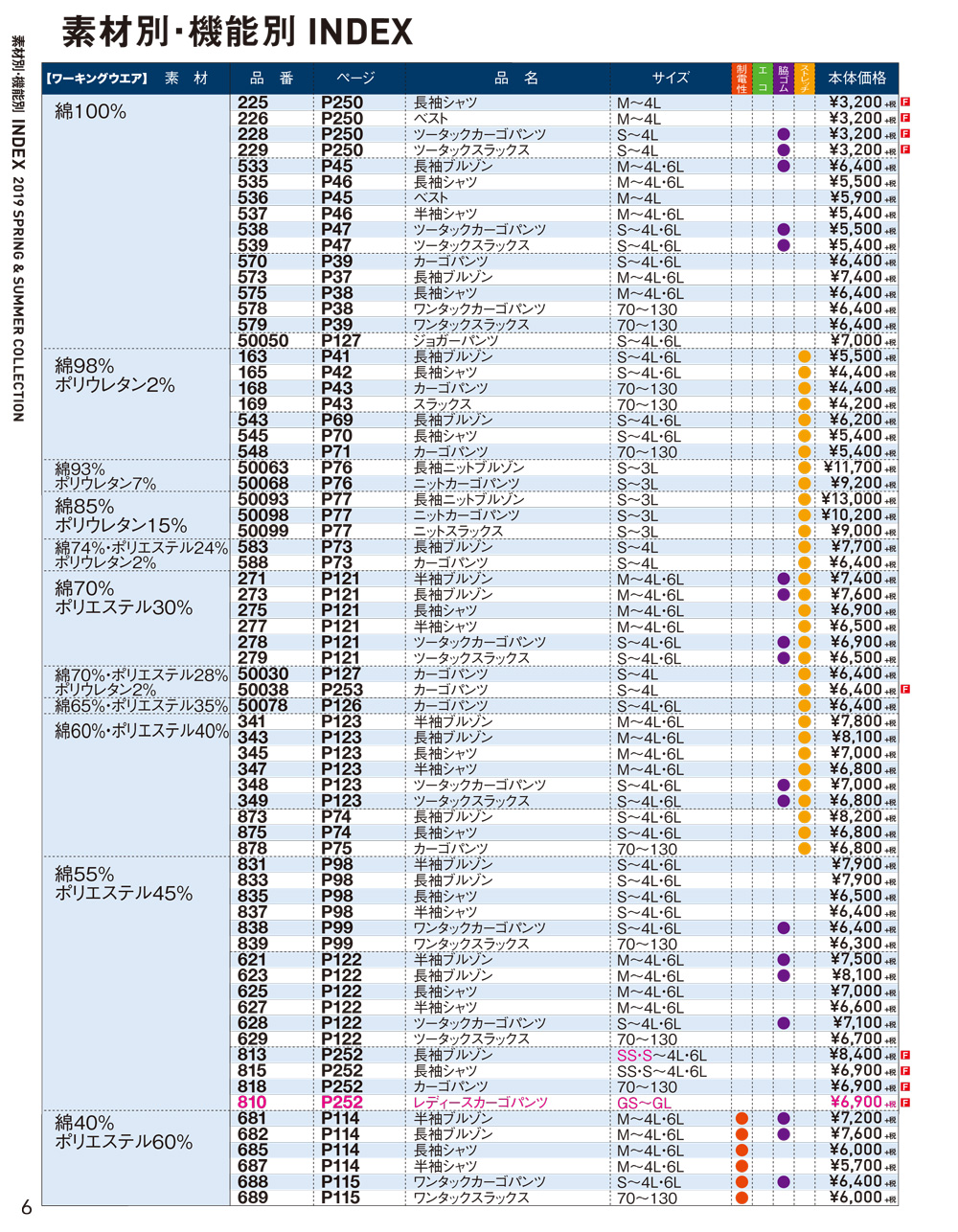Click page reference P253
This screenshot has height=1232, width=958.
(x=342, y=690)
